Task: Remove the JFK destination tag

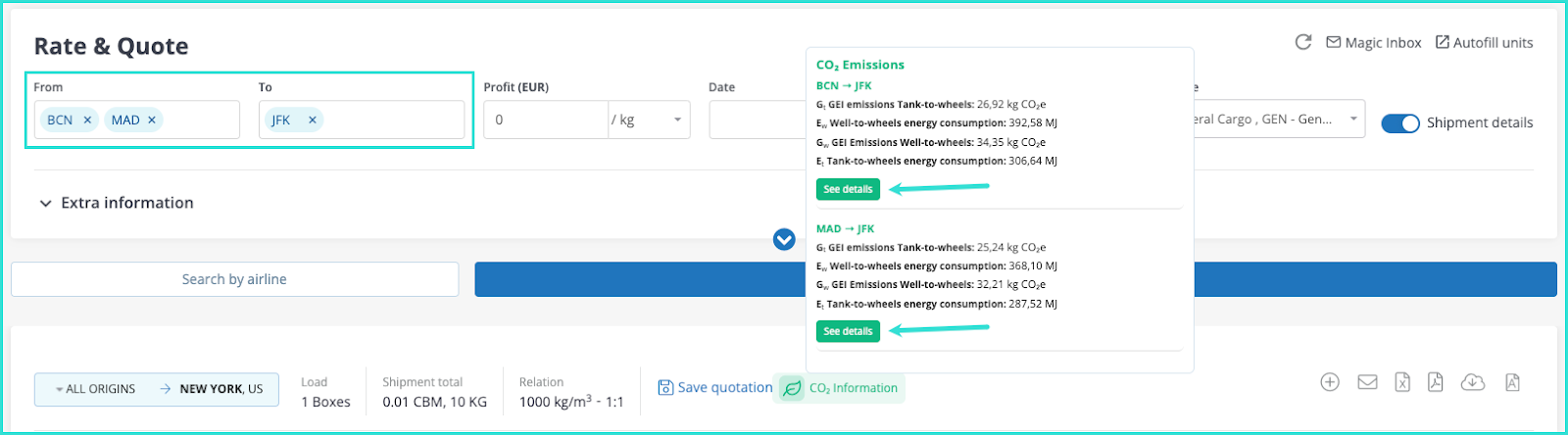Action: tap(313, 120)
